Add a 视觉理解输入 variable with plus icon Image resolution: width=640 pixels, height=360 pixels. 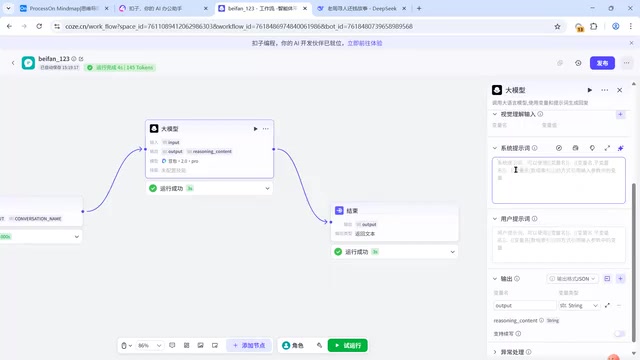pos(620,114)
